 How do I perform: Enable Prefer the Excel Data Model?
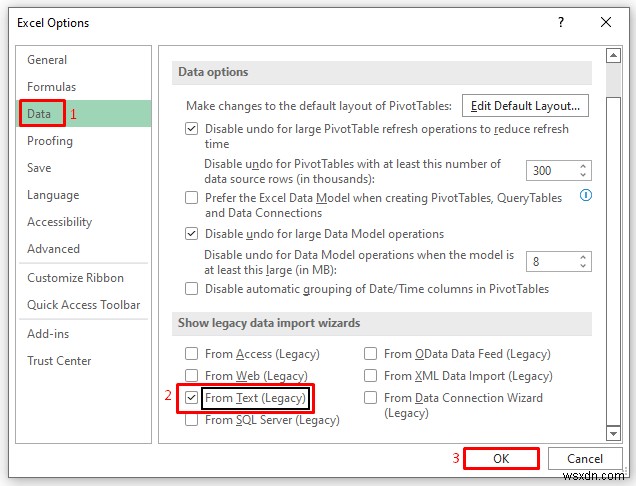click(x=191, y=198)
